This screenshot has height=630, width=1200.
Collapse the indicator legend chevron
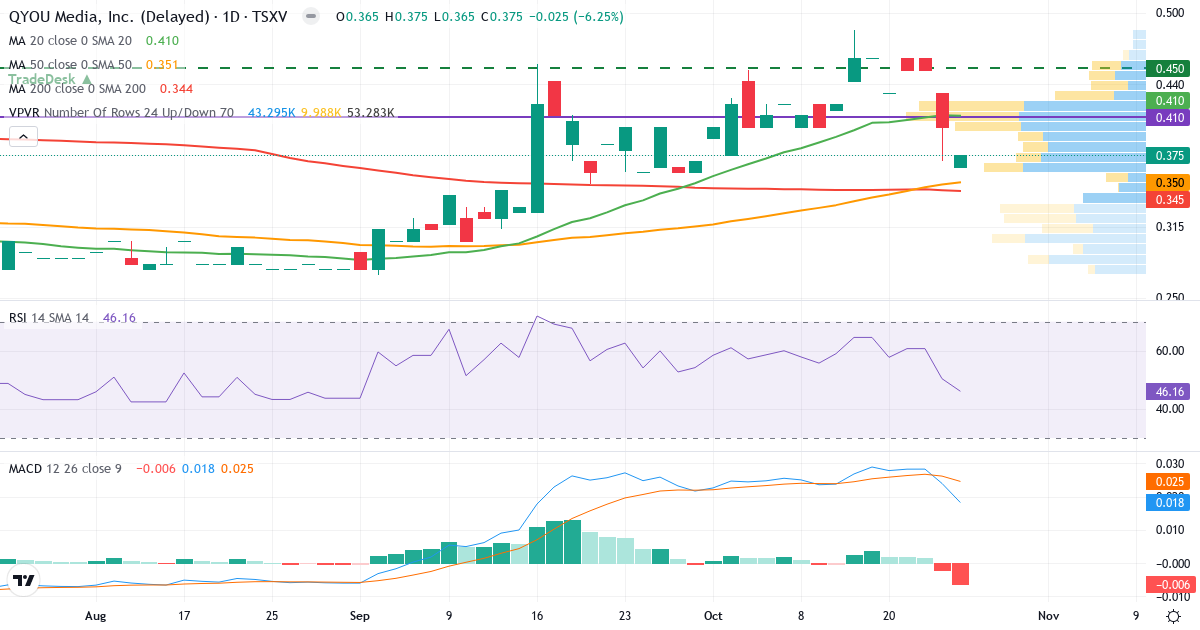pos(23,137)
